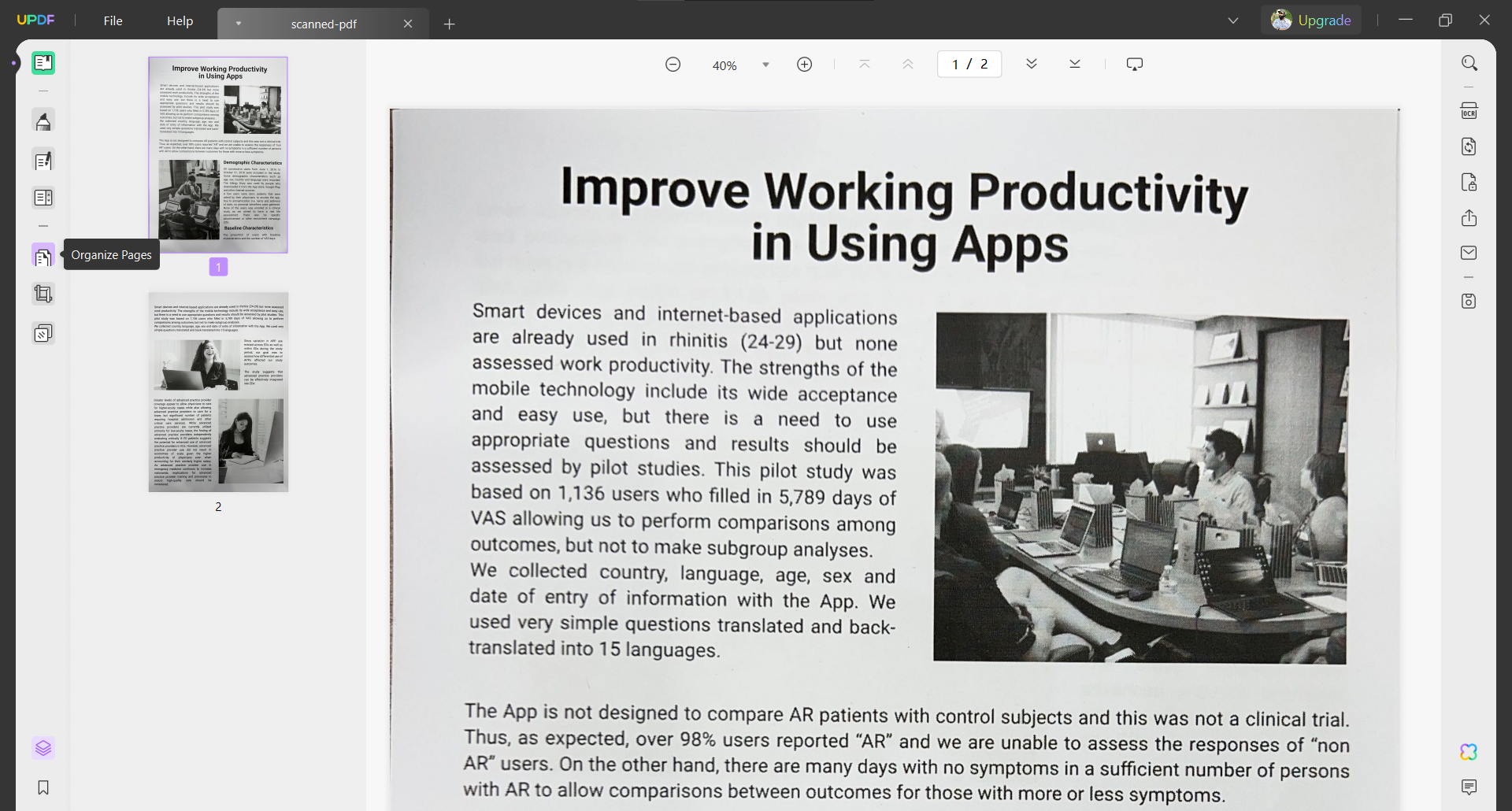Open the Convert PDF tool

click(1469, 146)
